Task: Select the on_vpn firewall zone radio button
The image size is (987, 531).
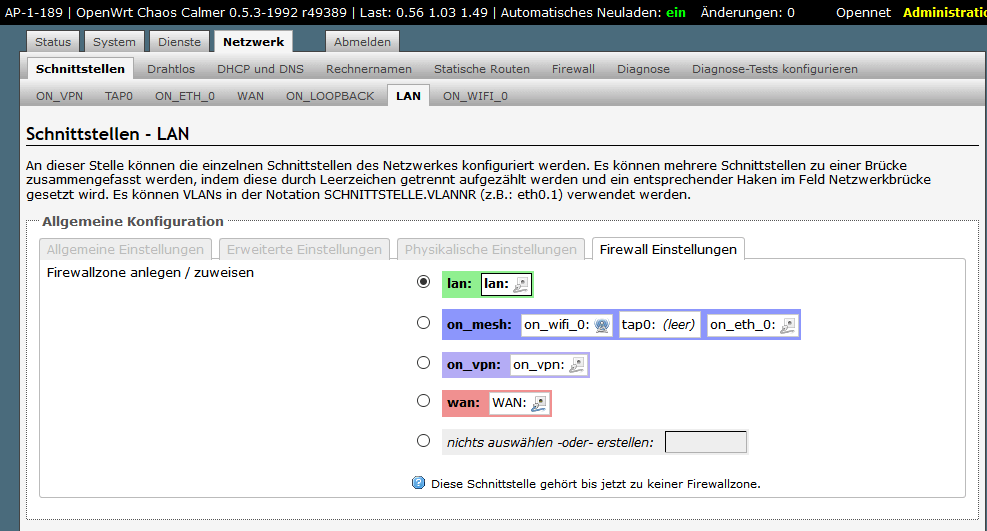Action: 424,363
